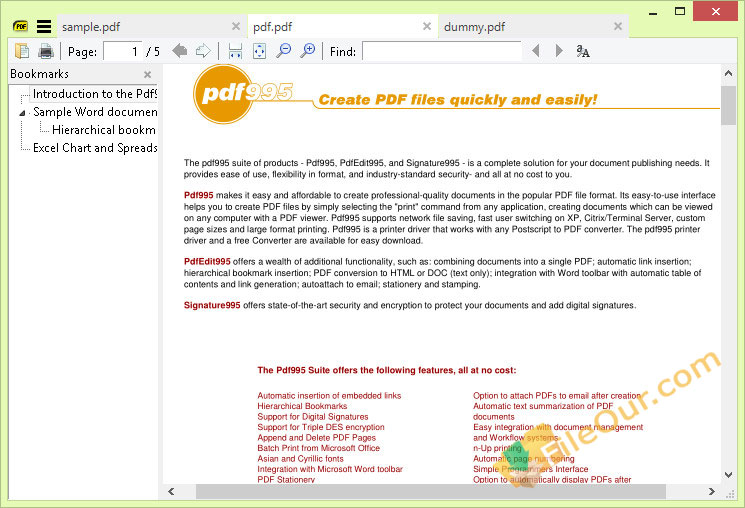This screenshot has width=745, height=508.
Task: Collapse the 'Sample Word documen' bookmark node
Action: pos(22,113)
